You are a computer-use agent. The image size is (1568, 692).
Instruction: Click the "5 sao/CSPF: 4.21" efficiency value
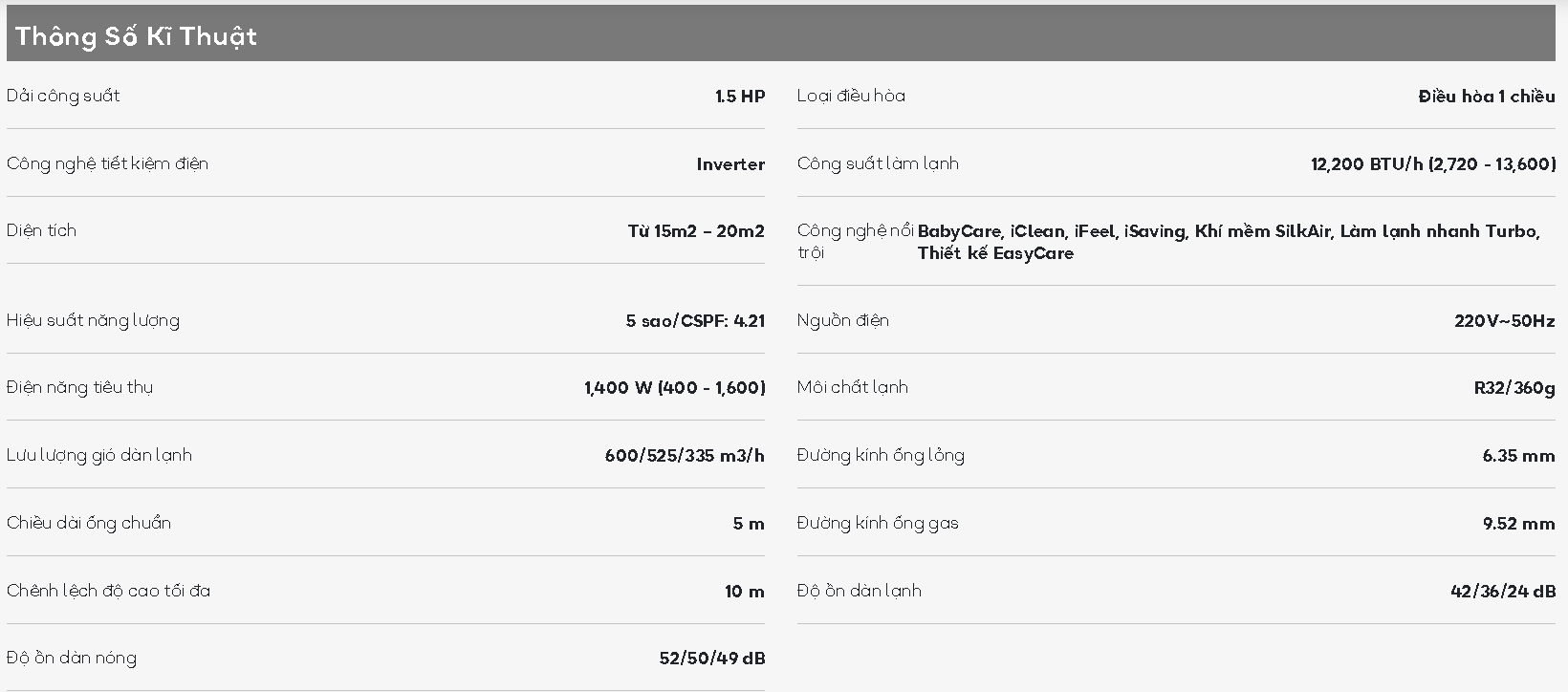[695, 321]
